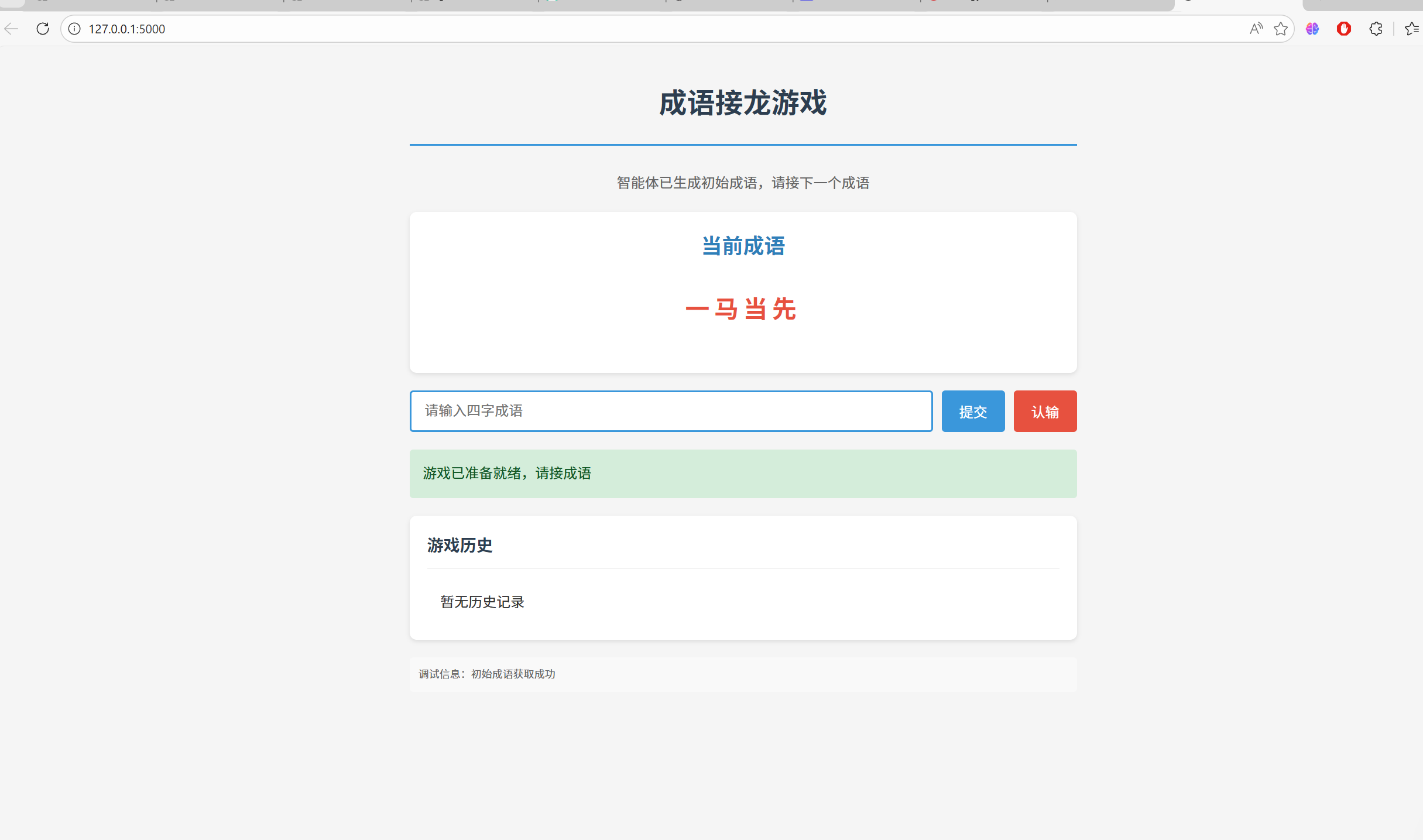1423x840 pixels.
Task: Focus the 请输入四字成语 input field
Action: click(x=671, y=411)
